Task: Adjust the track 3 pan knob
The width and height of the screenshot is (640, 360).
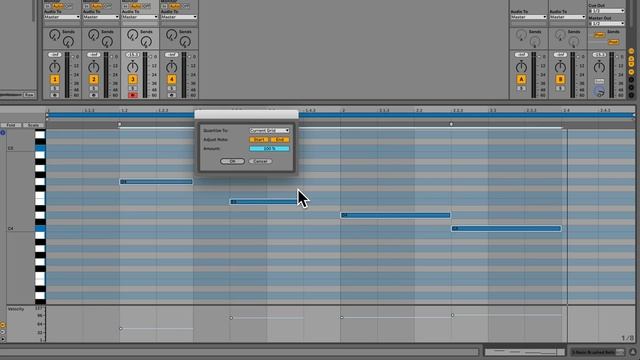Action: [x=133, y=67]
